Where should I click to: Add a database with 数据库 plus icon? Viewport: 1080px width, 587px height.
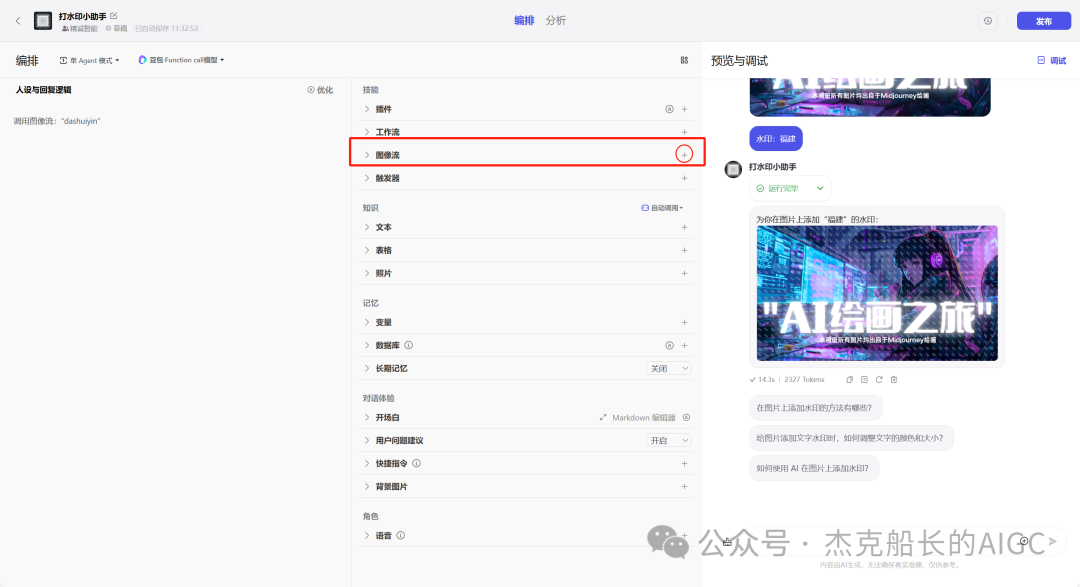685,345
